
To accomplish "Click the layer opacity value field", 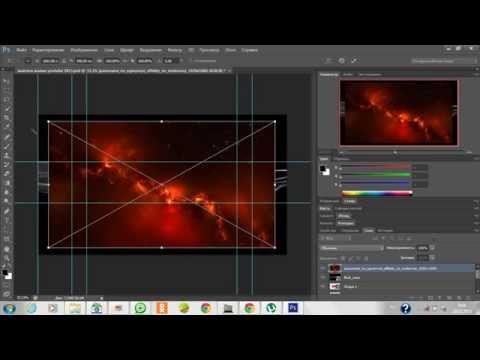I will pyautogui.click(x=423, y=248).
